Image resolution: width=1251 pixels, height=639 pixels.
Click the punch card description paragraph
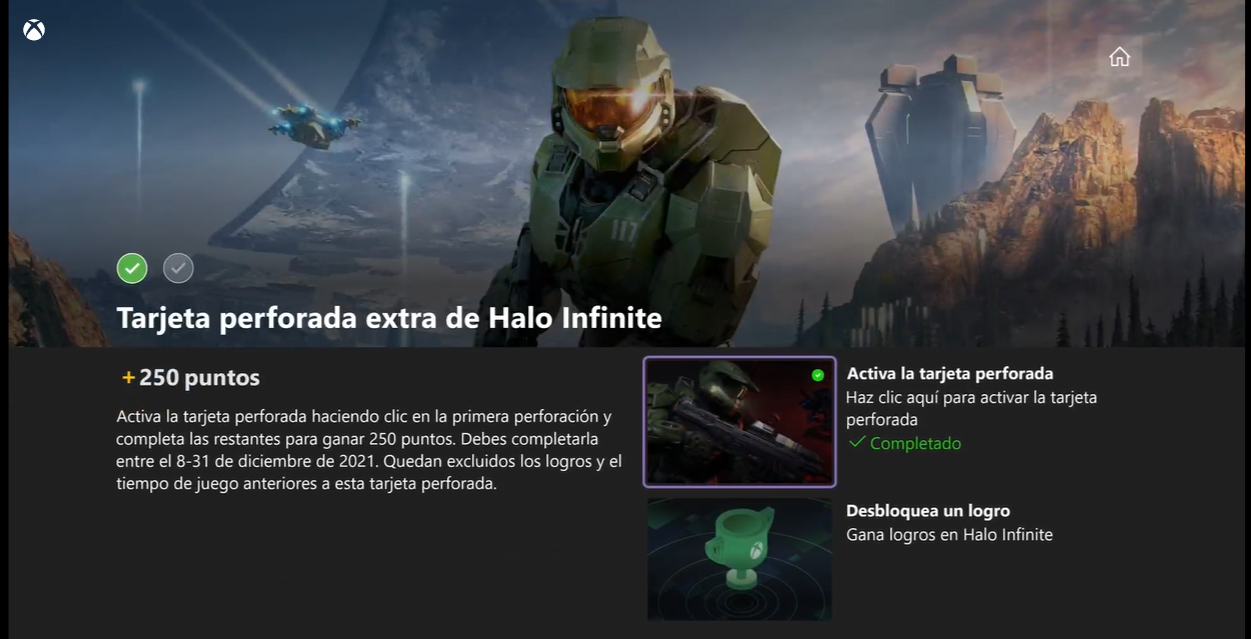369,450
